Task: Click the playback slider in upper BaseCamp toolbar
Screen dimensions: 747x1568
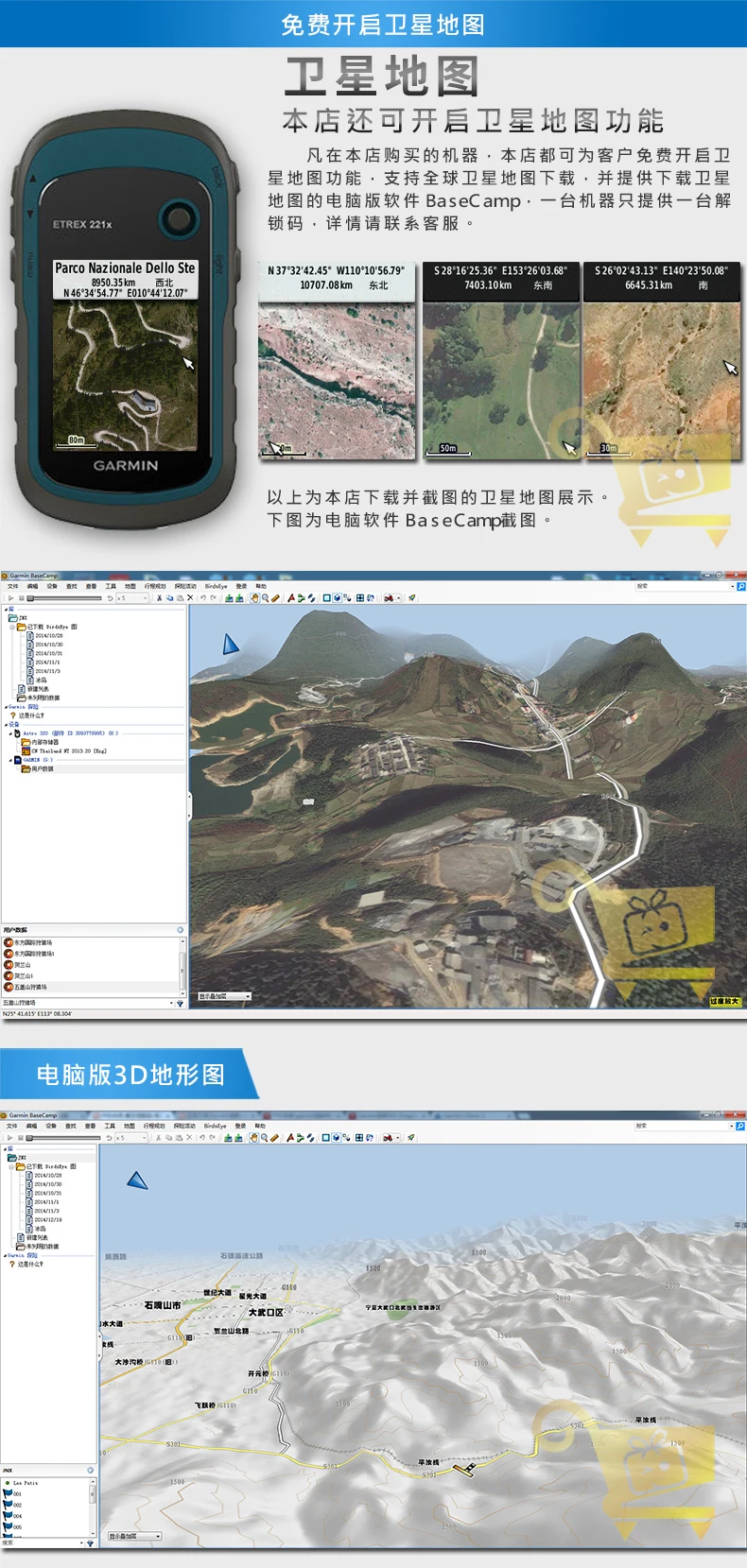Action: [63, 598]
